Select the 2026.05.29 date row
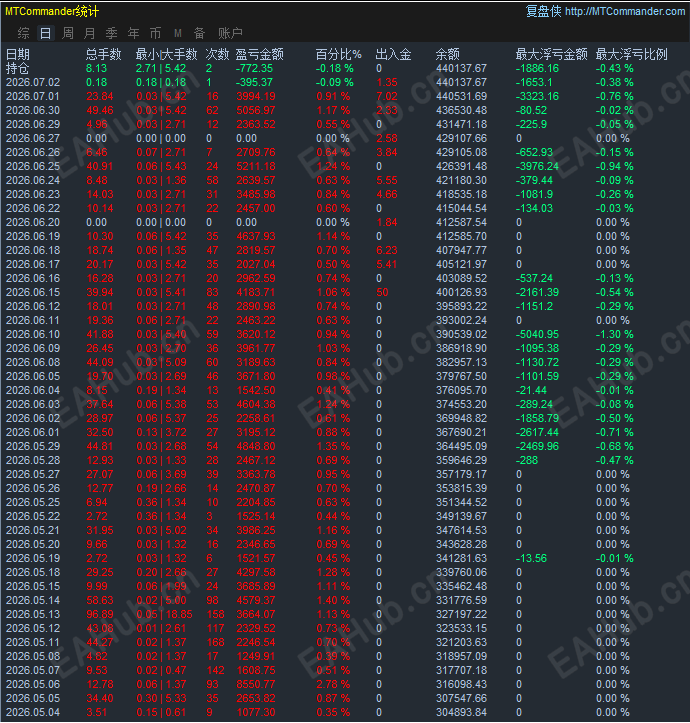The width and height of the screenshot is (690, 723). tap(33, 446)
